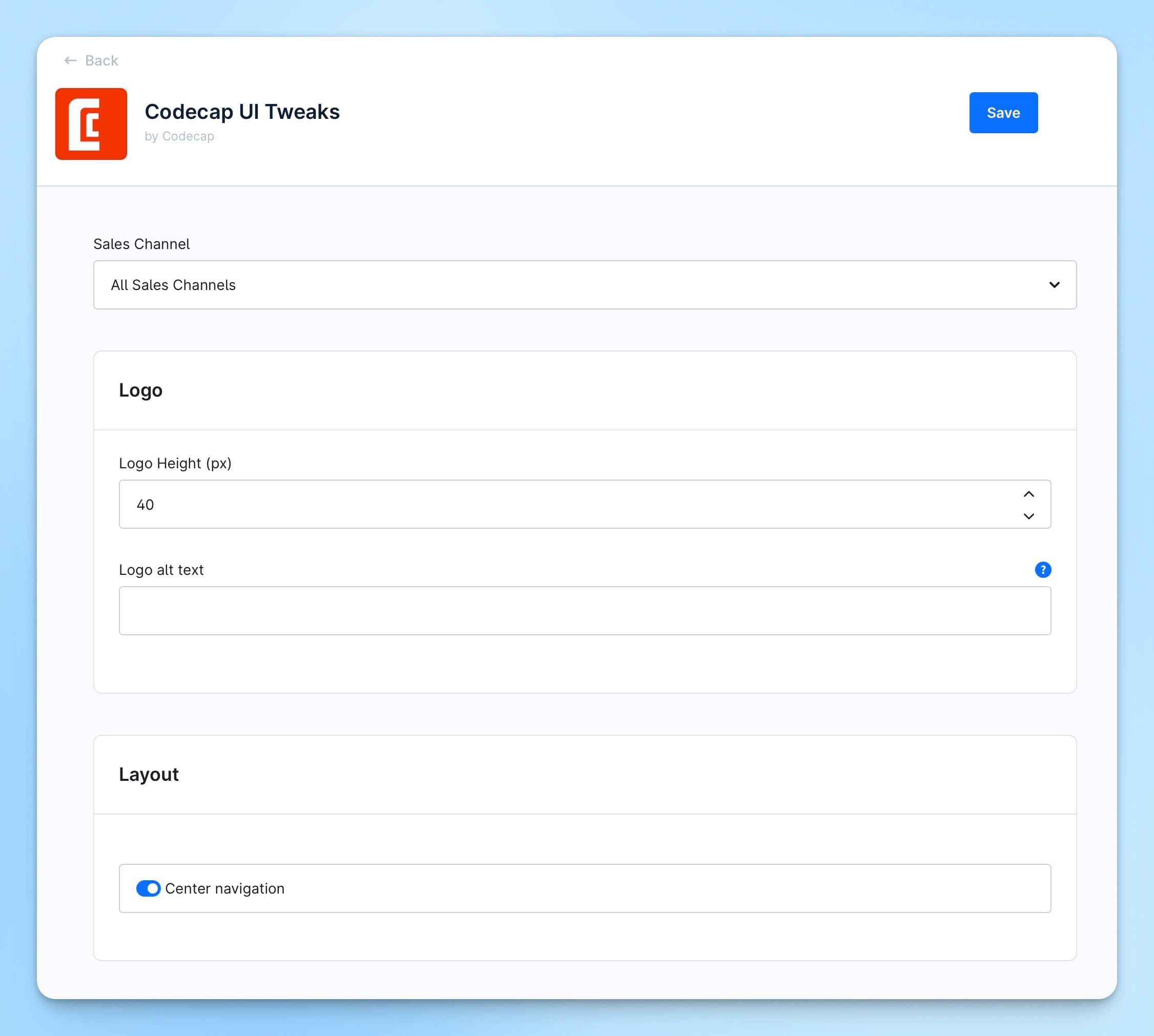Click the Codecap UI Tweaks title

[242, 112]
